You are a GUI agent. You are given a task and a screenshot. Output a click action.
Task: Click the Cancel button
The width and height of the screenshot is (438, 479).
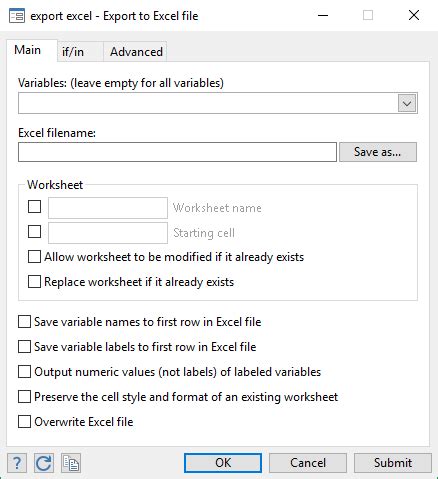308,463
